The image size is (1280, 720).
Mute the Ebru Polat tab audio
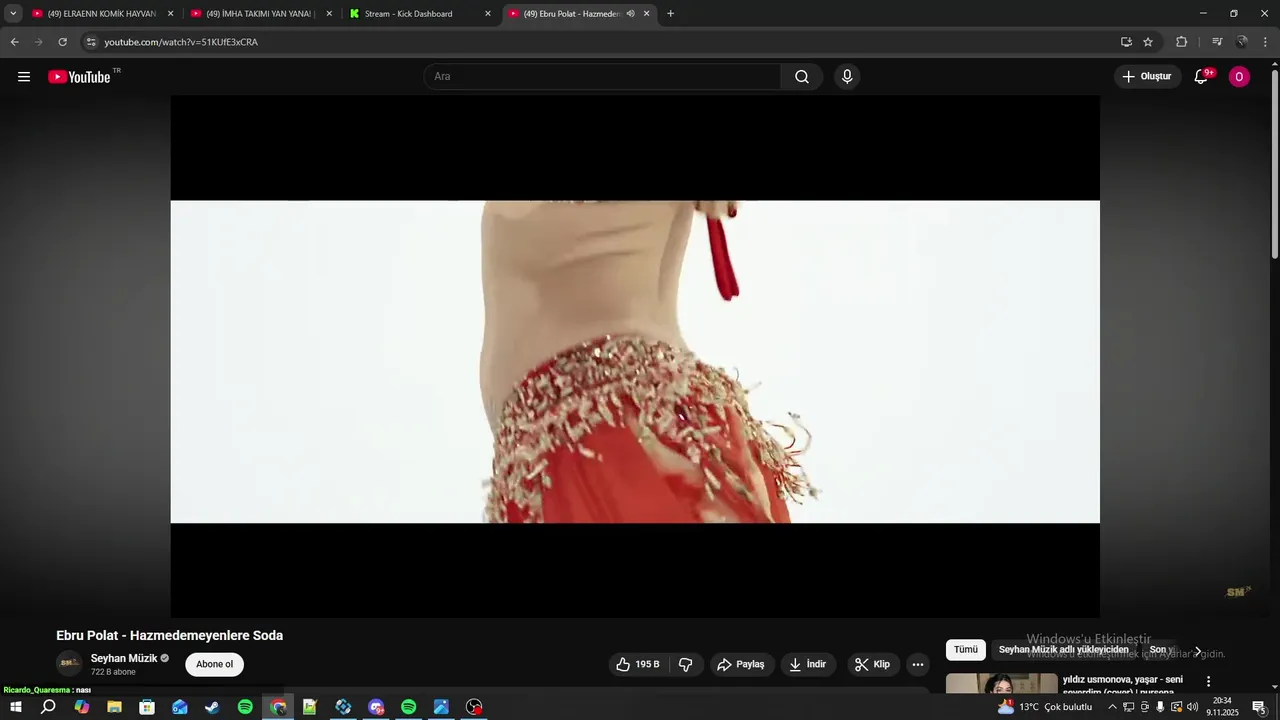[x=630, y=14]
